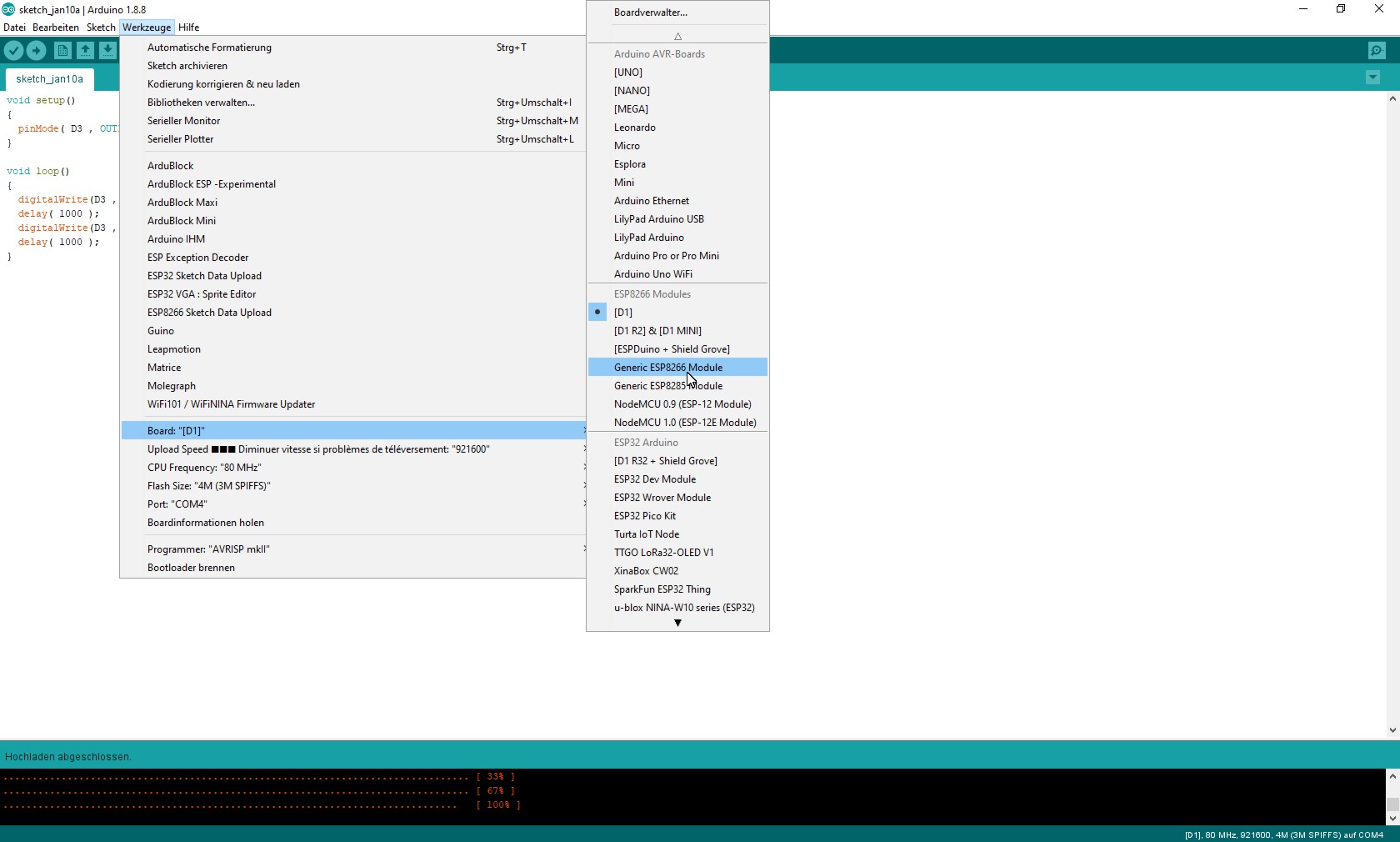Select Generic ESP8266 Module board
Image resolution: width=1400 pixels, height=842 pixels.
(x=667, y=368)
